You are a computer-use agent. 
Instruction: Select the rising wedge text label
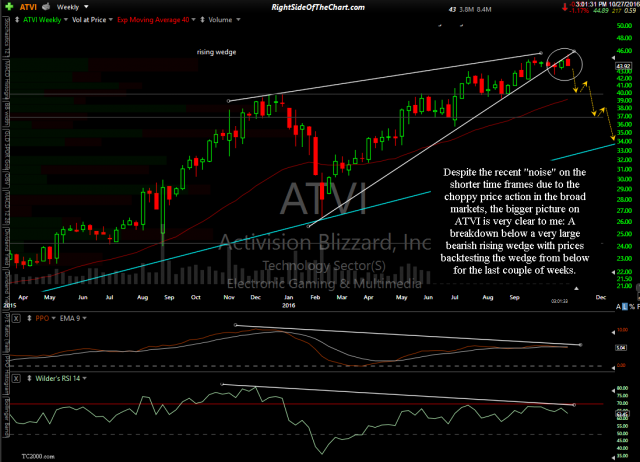pyautogui.click(x=216, y=51)
